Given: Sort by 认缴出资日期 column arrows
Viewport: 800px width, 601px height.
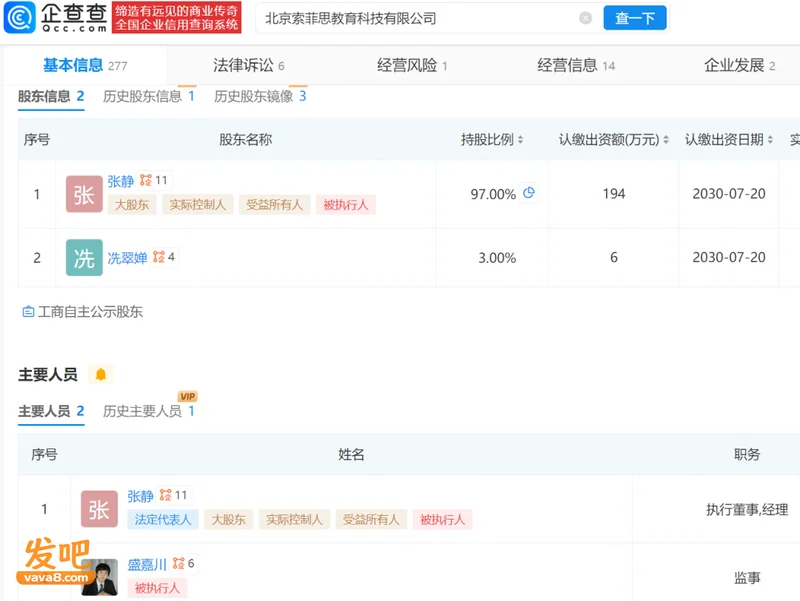Looking at the screenshot, I should (770, 140).
